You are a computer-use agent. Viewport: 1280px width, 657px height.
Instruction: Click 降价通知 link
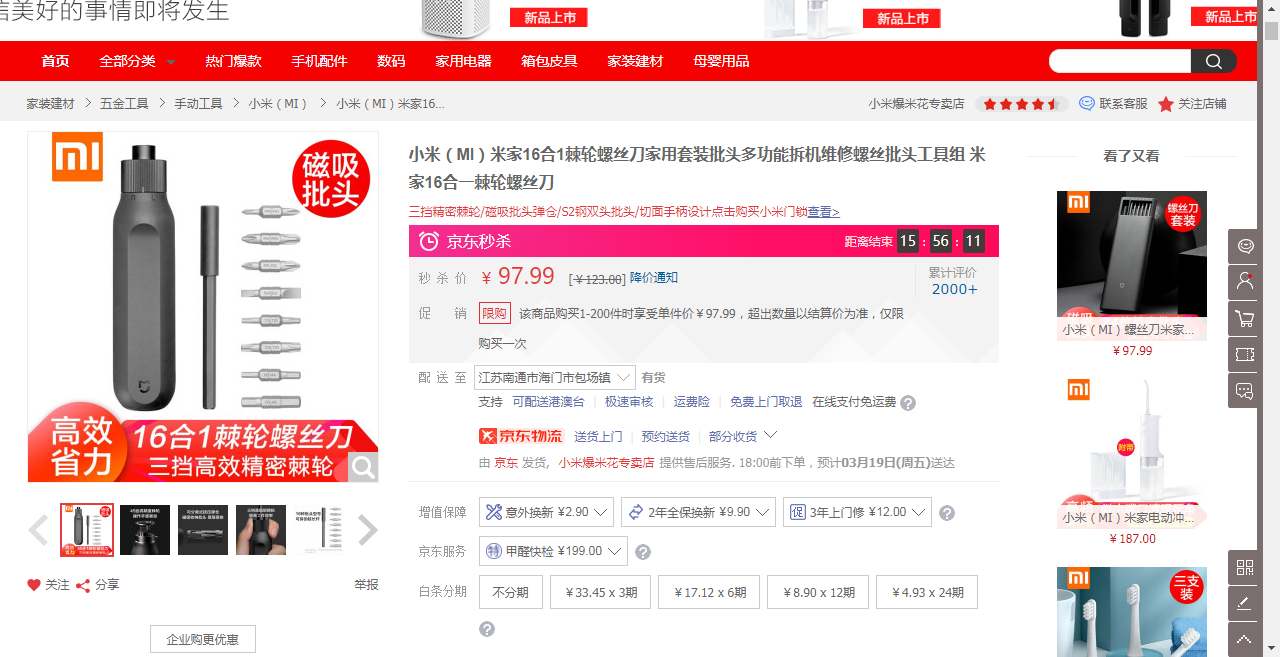click(654, 278)
